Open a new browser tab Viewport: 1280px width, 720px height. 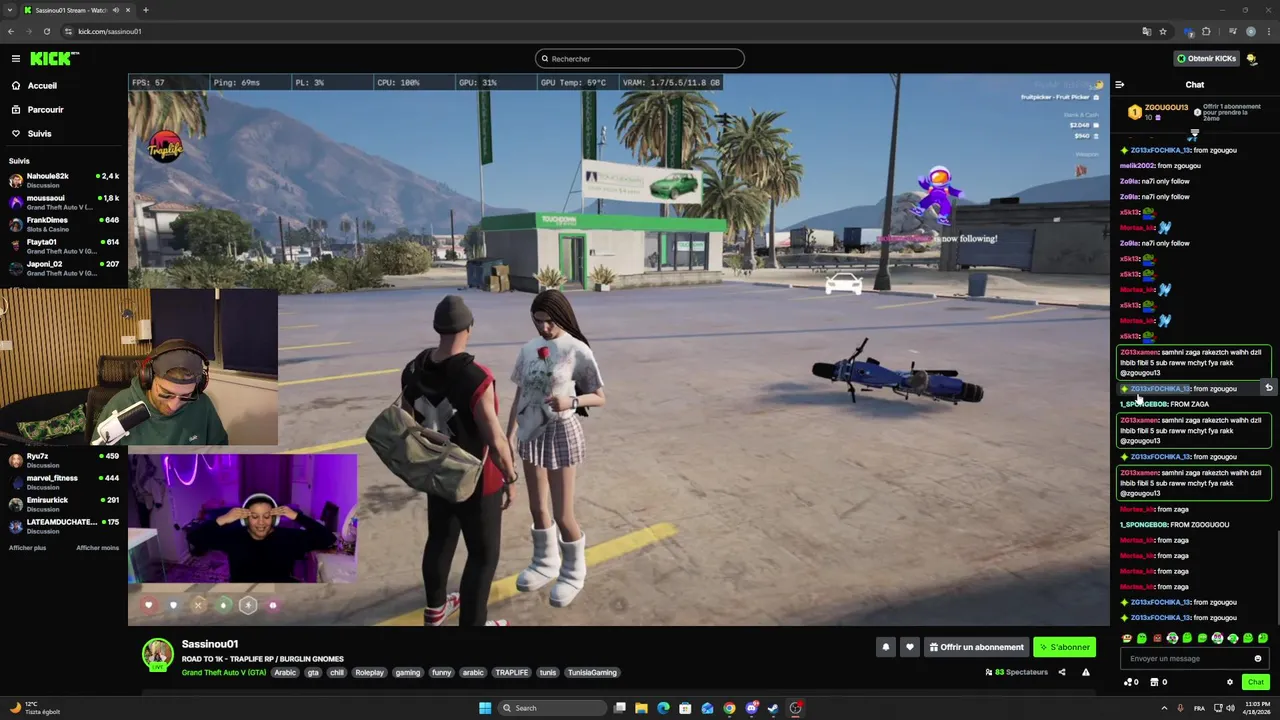tap(146, 10)
